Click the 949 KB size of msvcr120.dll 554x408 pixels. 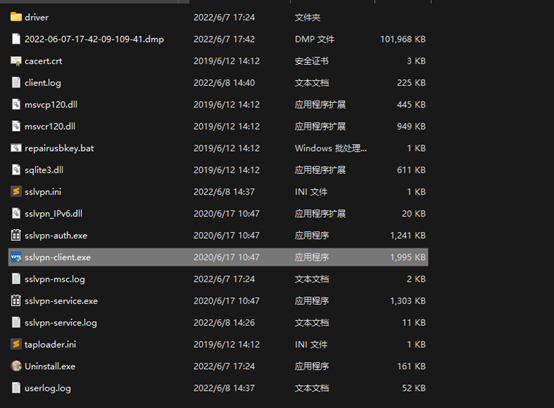[x=411, y=126]
